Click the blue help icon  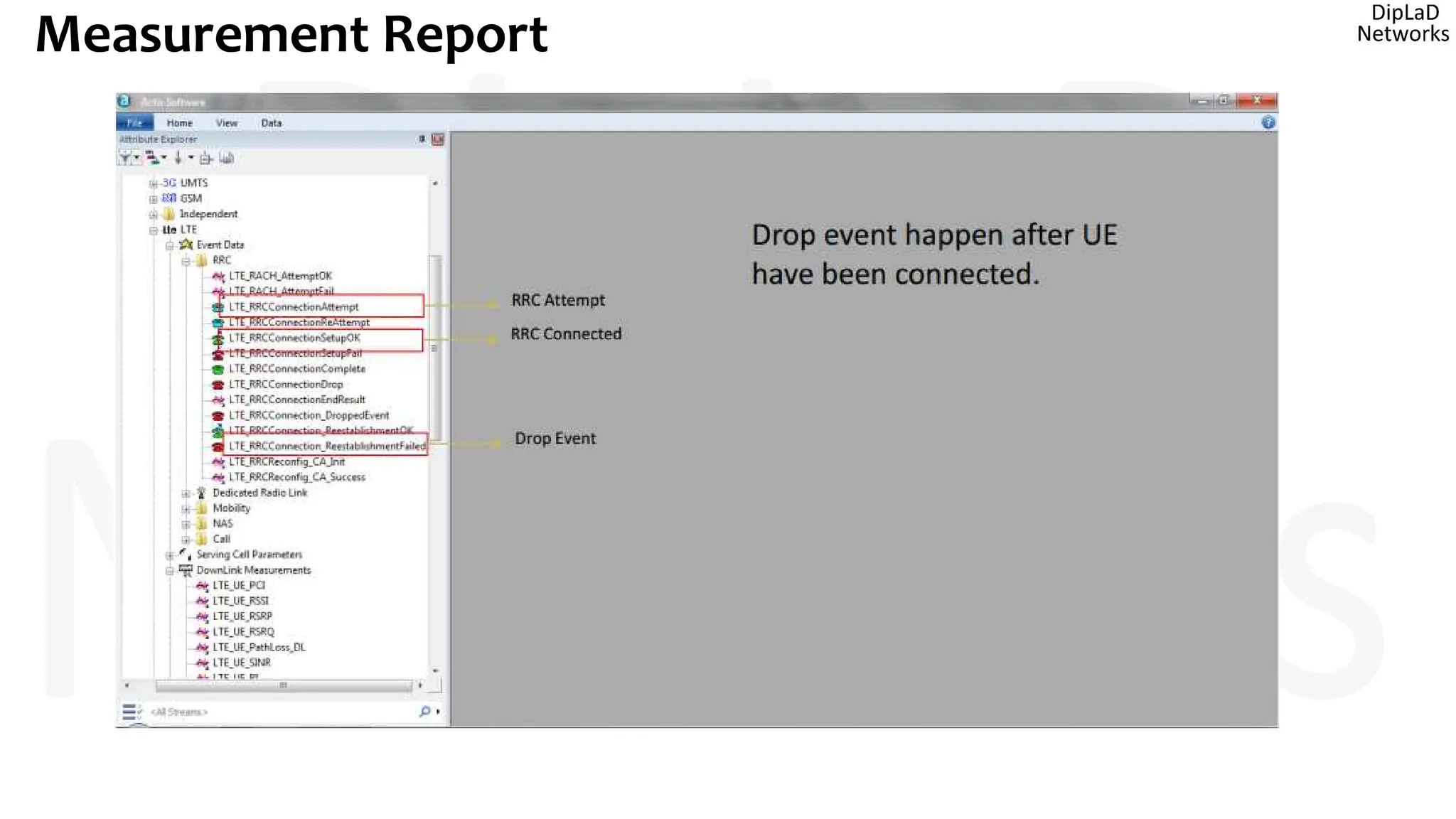[x=1268, y=122]
